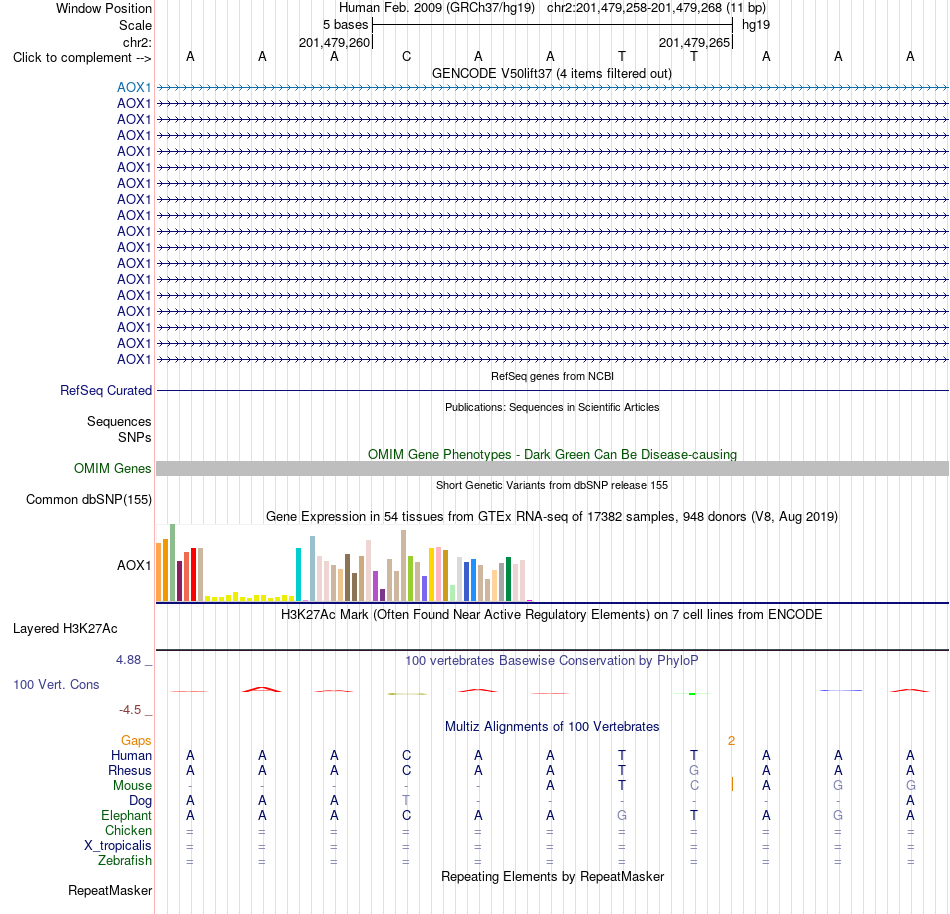Select the 'Click to complement -->' label
This screenshot has width=950, height=914.
click(x=82, y=58)
